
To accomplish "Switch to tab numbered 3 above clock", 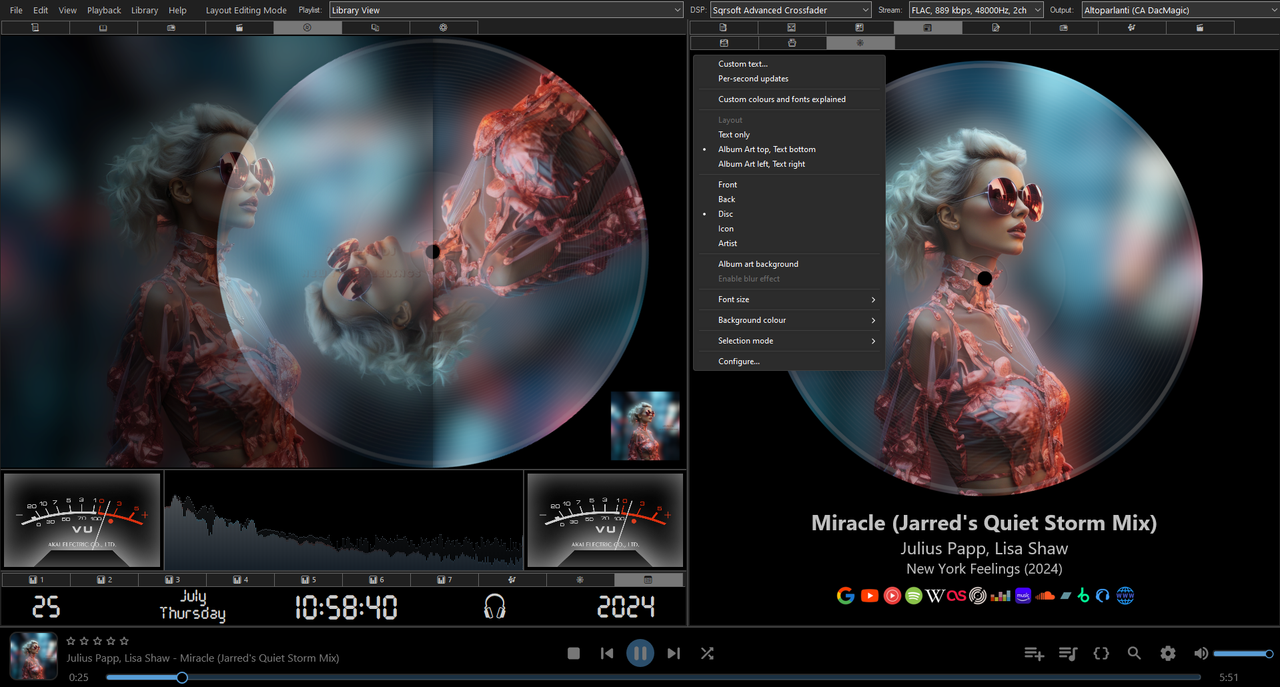I will (x=172, y=580).
